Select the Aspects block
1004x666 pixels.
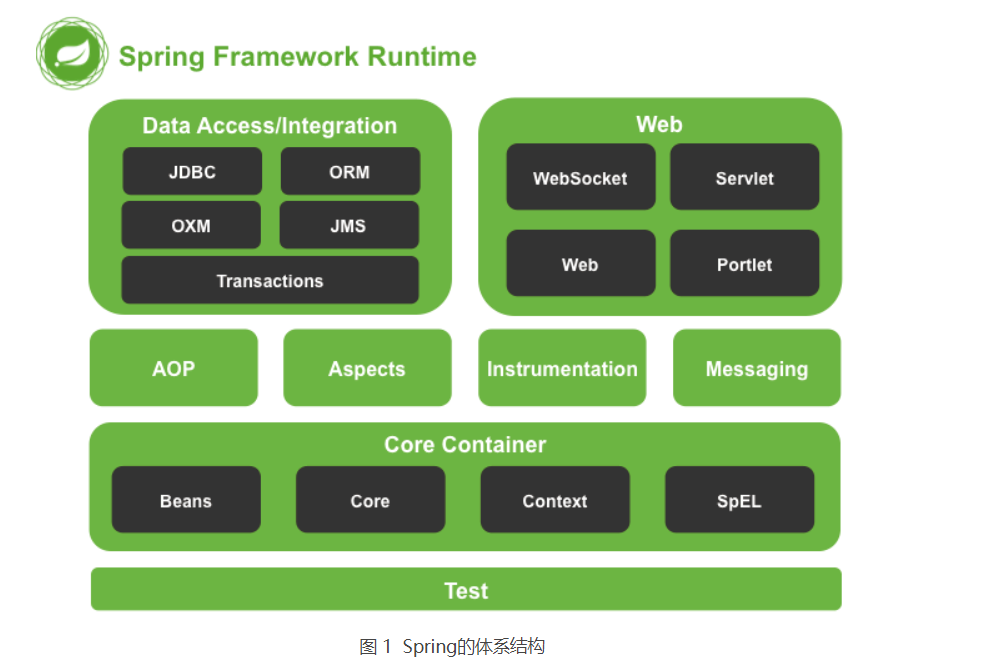click(x=367, y=368)
